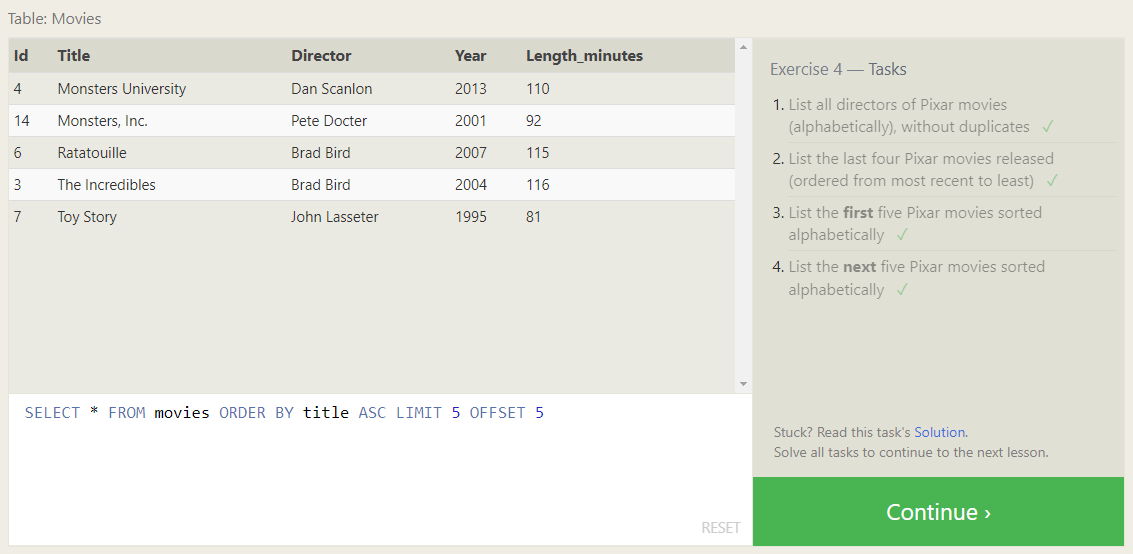Screen dimensions: 1133x554
Task: Click the Year column header
Action: click(x=470, y=56)
